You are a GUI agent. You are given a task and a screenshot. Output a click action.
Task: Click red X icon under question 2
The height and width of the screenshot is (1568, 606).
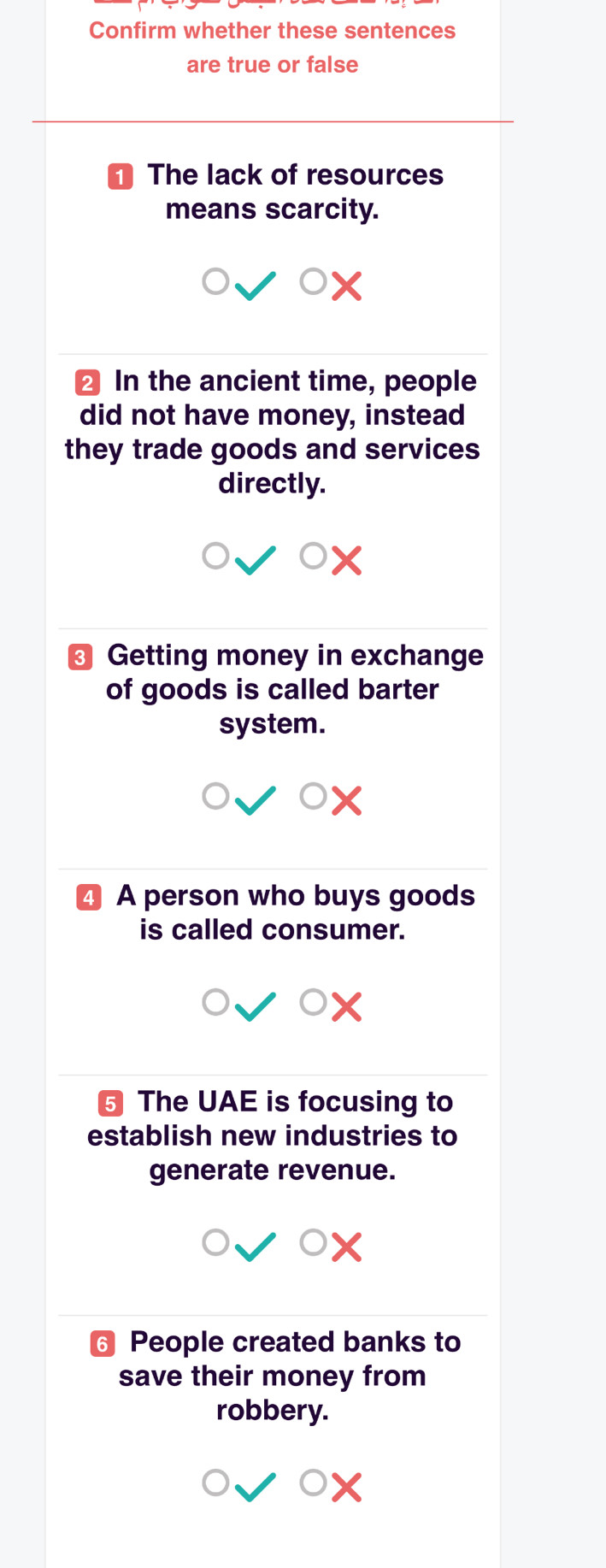point(346,561)
